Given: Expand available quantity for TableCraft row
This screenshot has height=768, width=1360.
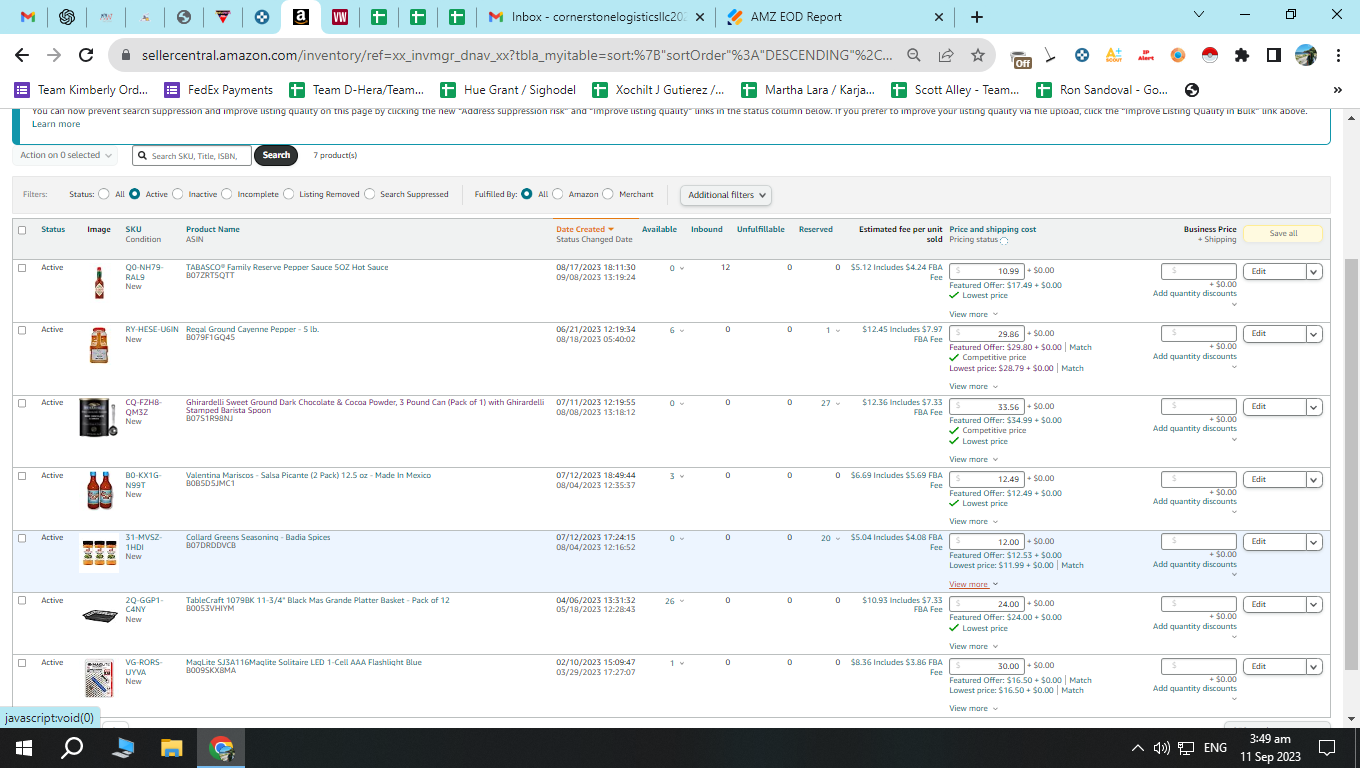Looking at the screenshot, I should point(681,601).
